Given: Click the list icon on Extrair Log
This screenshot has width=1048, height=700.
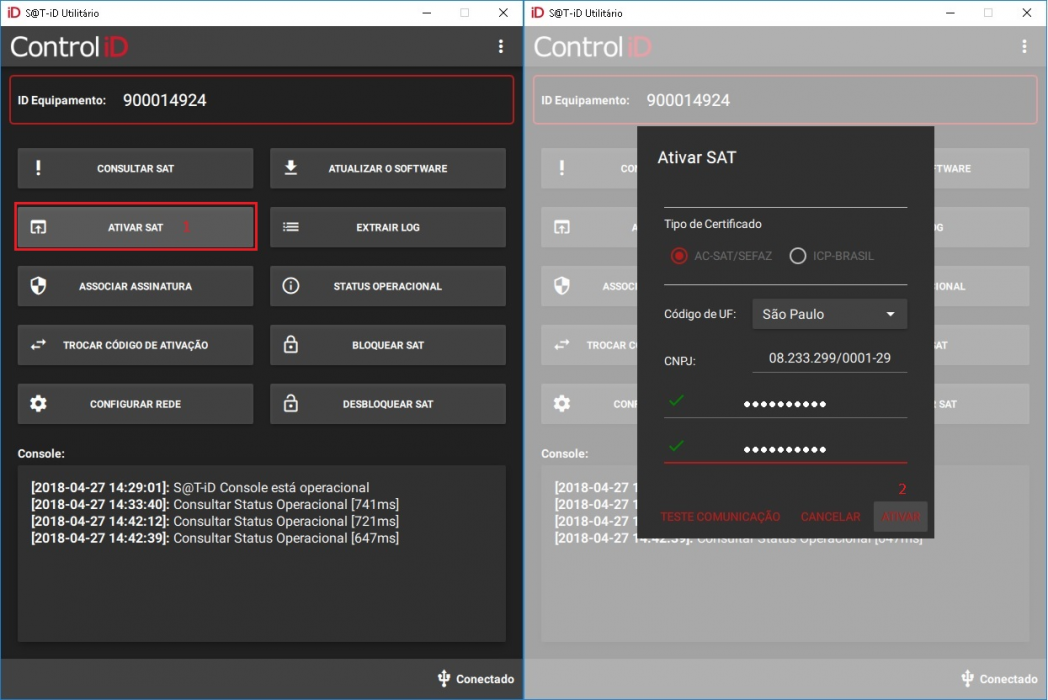Looking at the screenshot, I should coord(291,227).
